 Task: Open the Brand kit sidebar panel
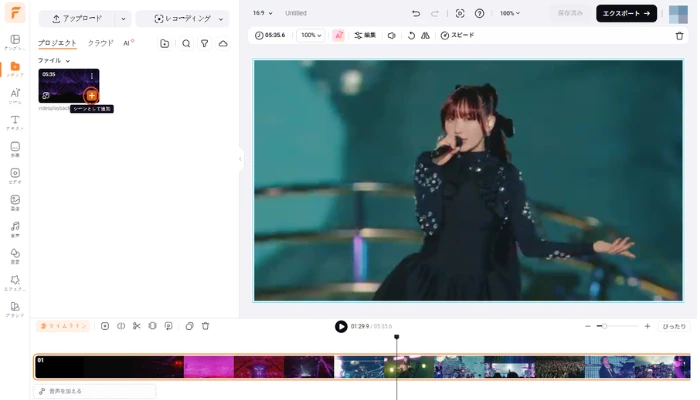tap(15, 309)
